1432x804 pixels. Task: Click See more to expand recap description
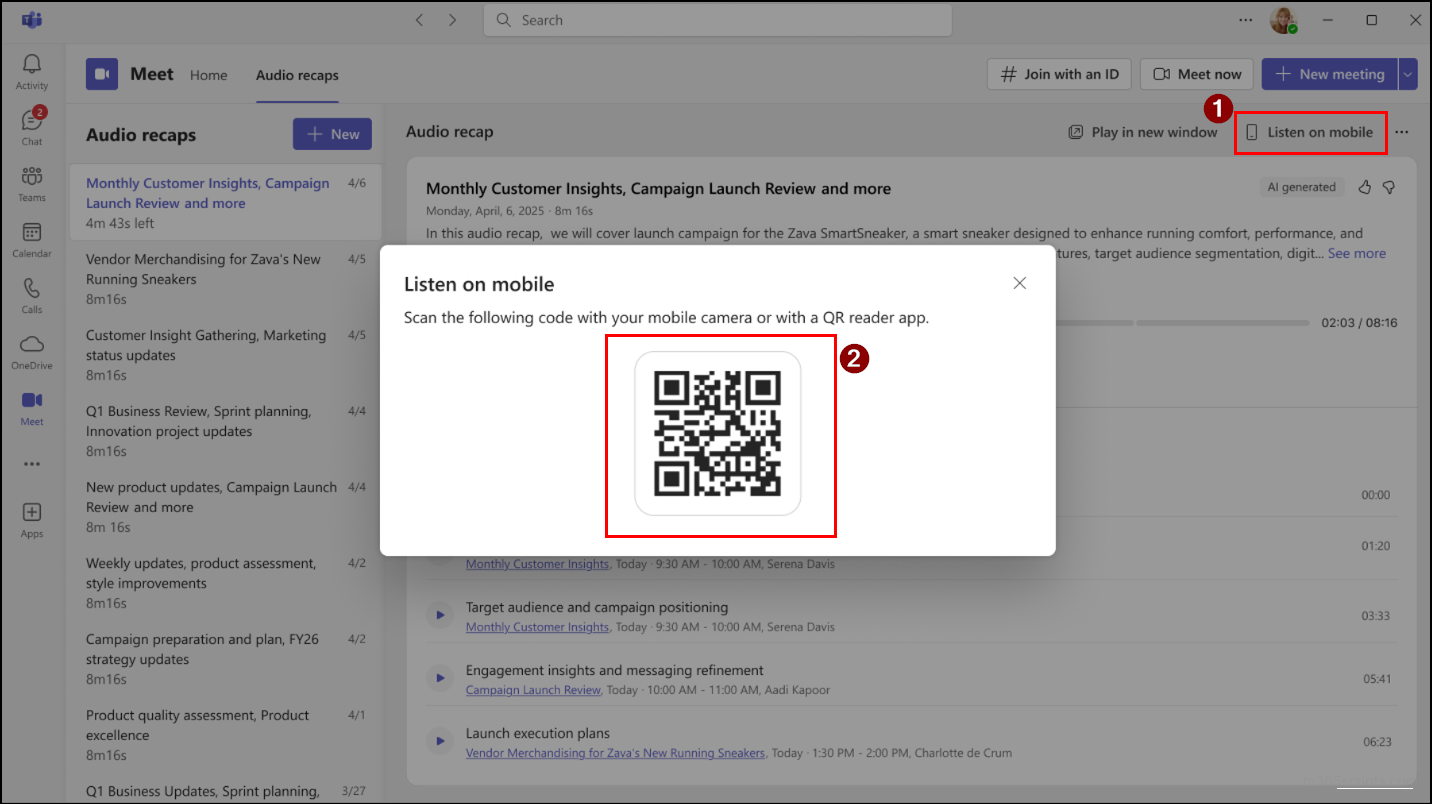point(1356,253)
